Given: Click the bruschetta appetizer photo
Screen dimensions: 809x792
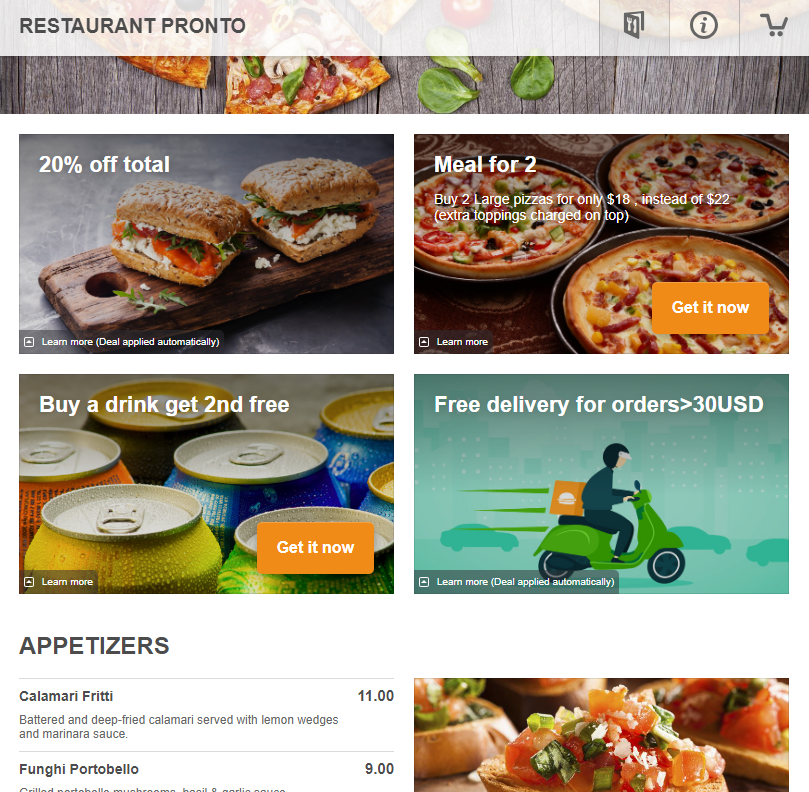Looking at the screenshot, I should tap(601, 735).
